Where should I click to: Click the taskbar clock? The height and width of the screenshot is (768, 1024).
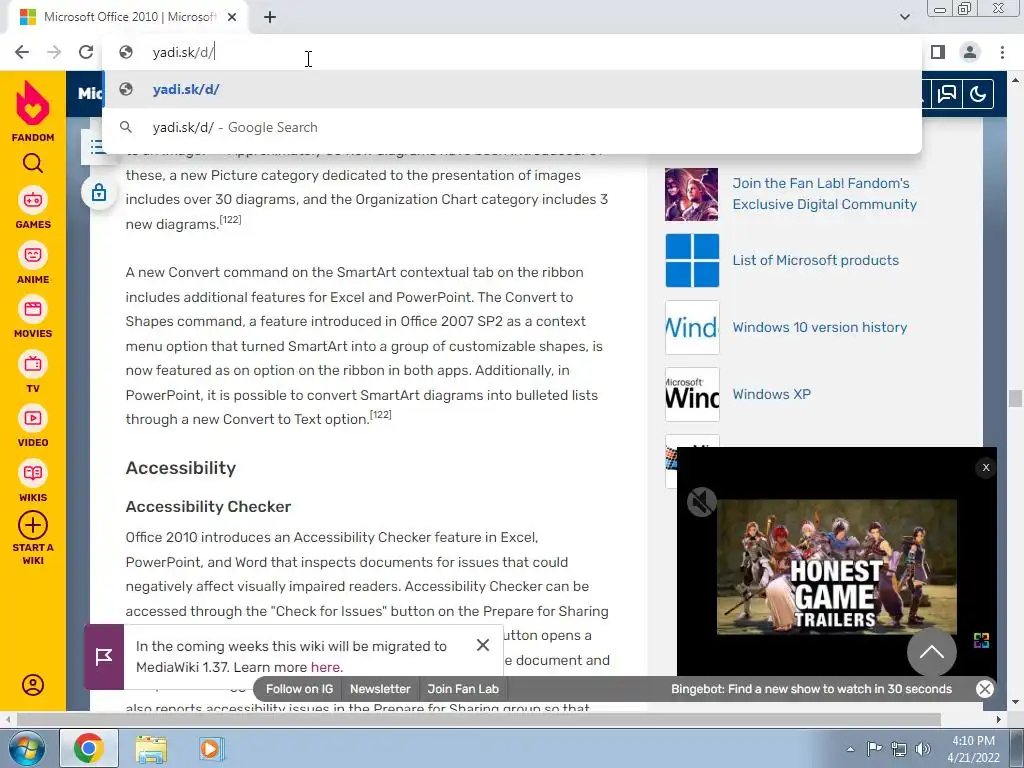click(973, 749)
